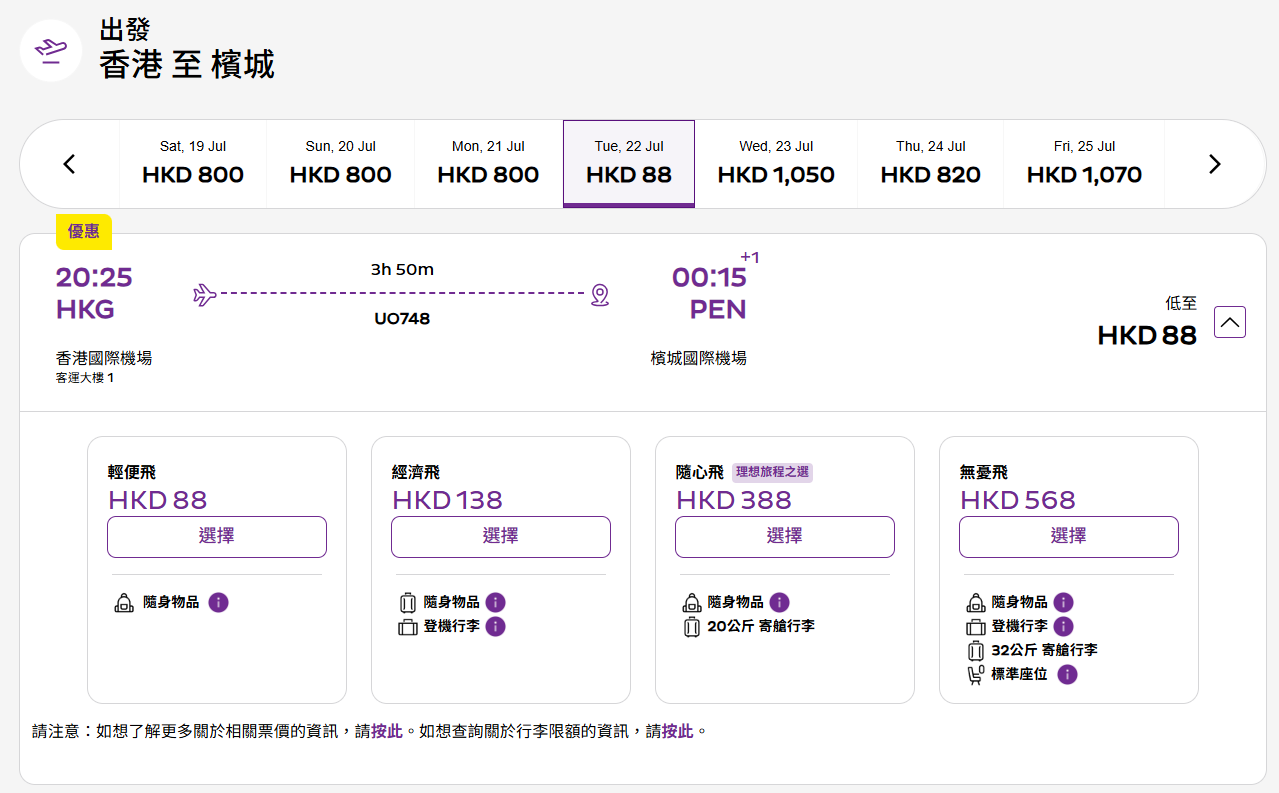This screenshot has height=793, width=1279.
Task: Click the carry-on bag icon in 輕便飛 card
Action: (125, 602)
